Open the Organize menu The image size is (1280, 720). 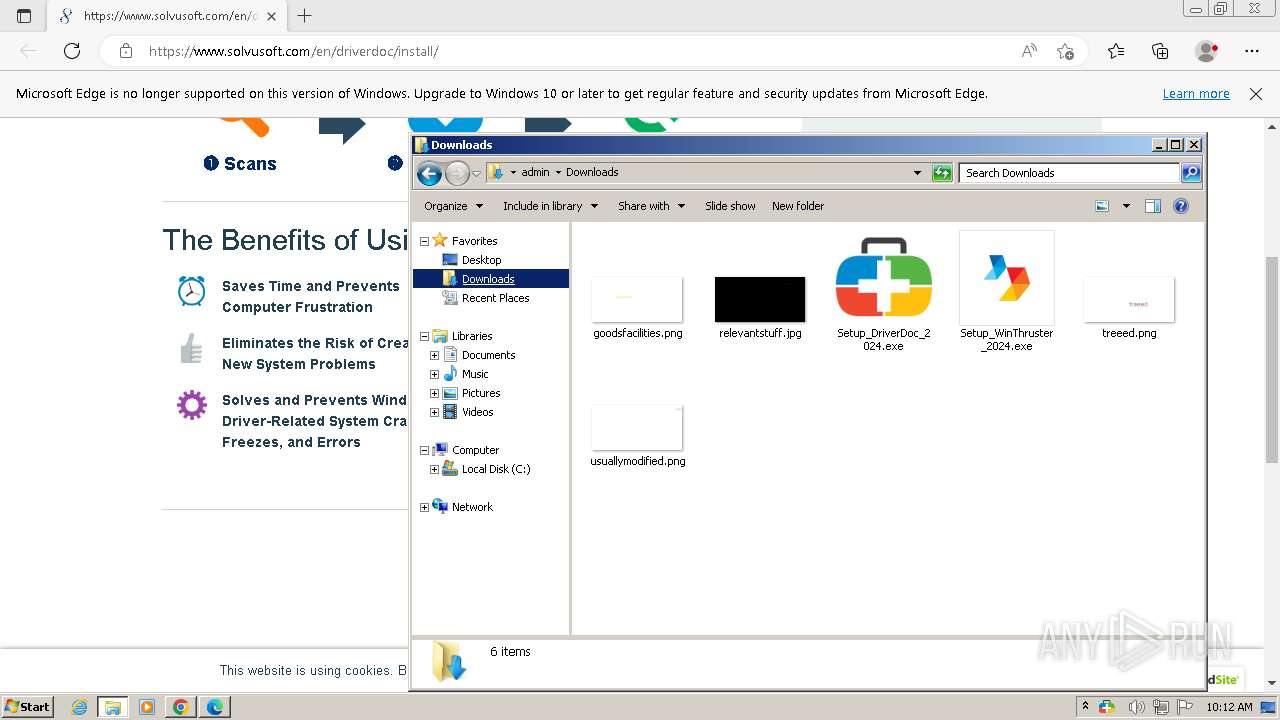(453, 206)
